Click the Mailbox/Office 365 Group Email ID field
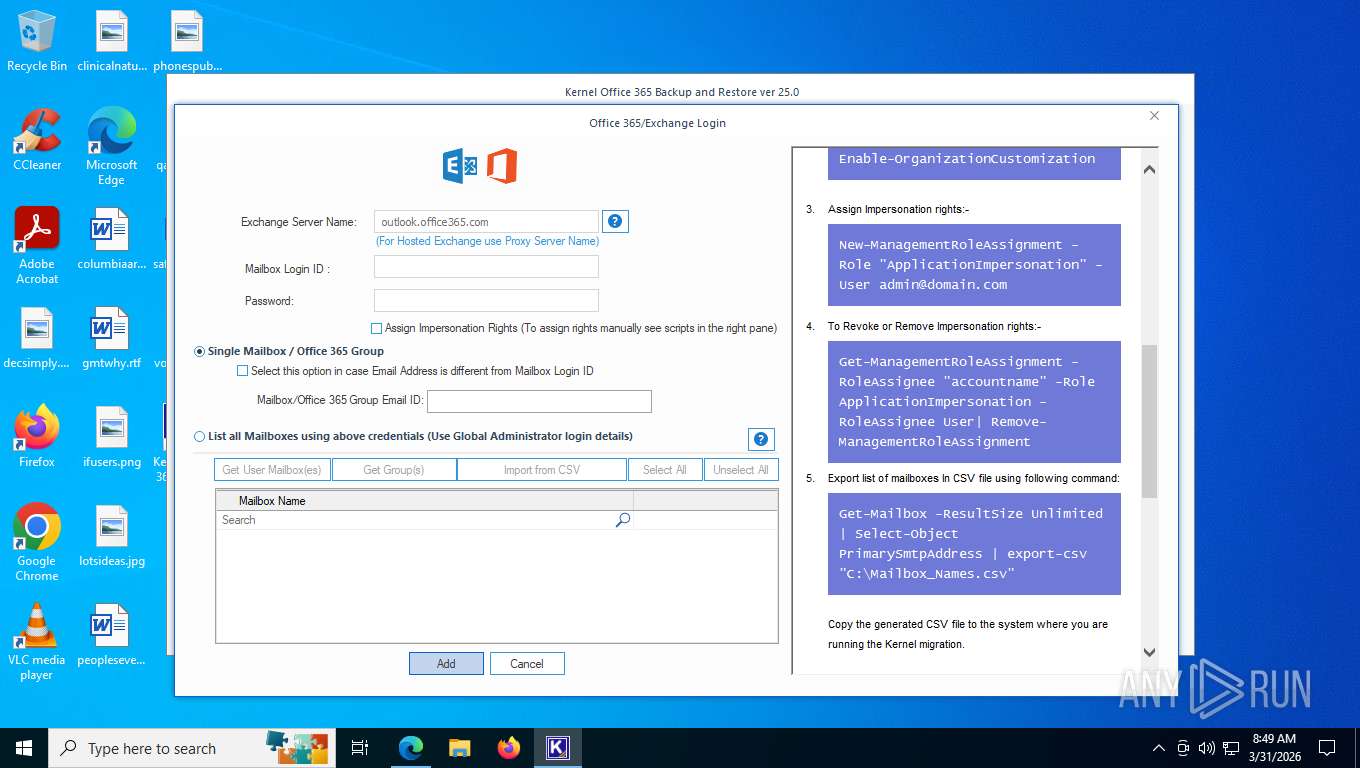The width and height of the screenshot is (1360, 768). (x=539, y=401)
